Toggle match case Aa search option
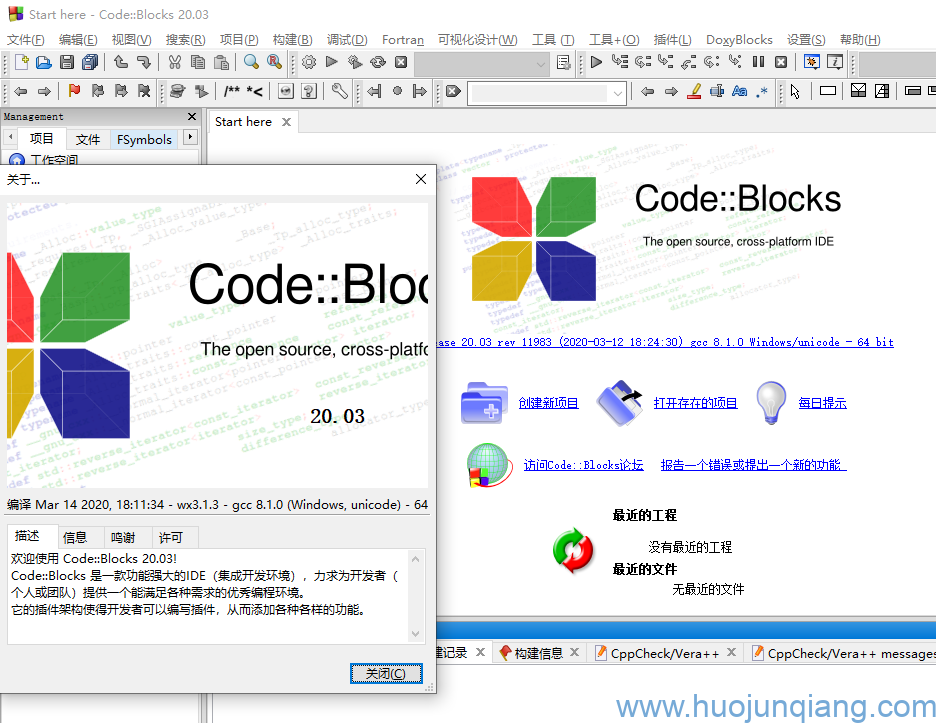 (x=740, y=91)
